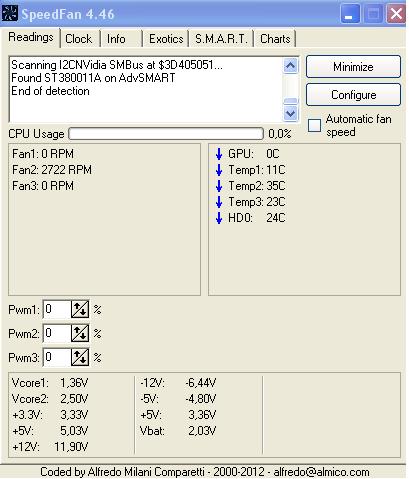Click the Vbat 2,03V voltage reading
Screen dimensions: 409x479
[178, 431]
